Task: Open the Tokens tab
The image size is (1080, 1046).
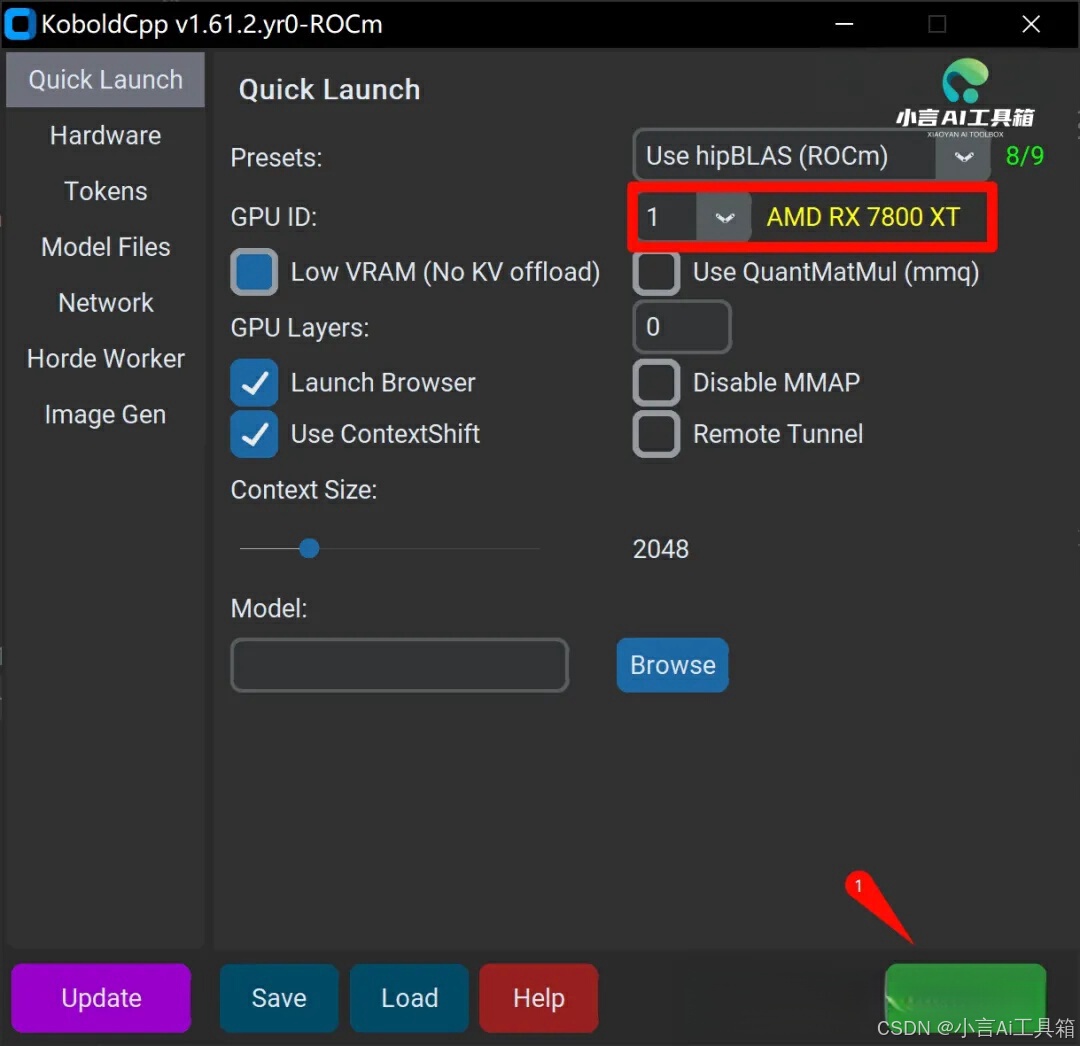Action: (x=105, y=191)
